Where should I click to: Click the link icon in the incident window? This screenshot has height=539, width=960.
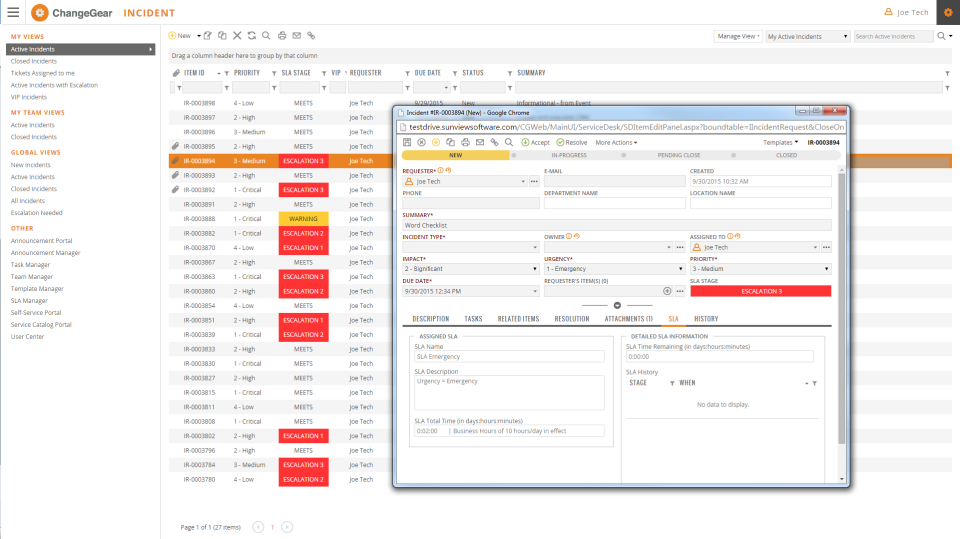point(495,142)
